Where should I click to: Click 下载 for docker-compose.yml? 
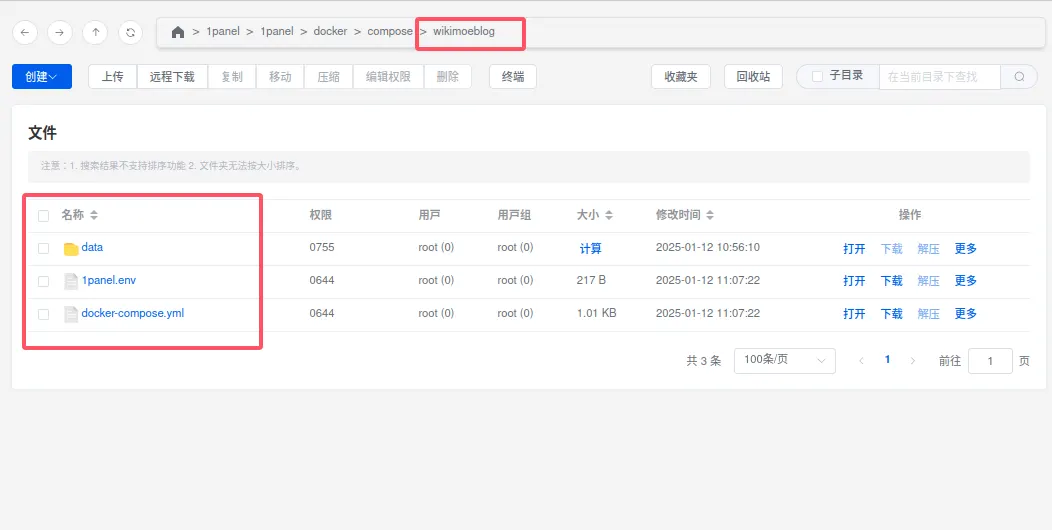coord(892,314)
